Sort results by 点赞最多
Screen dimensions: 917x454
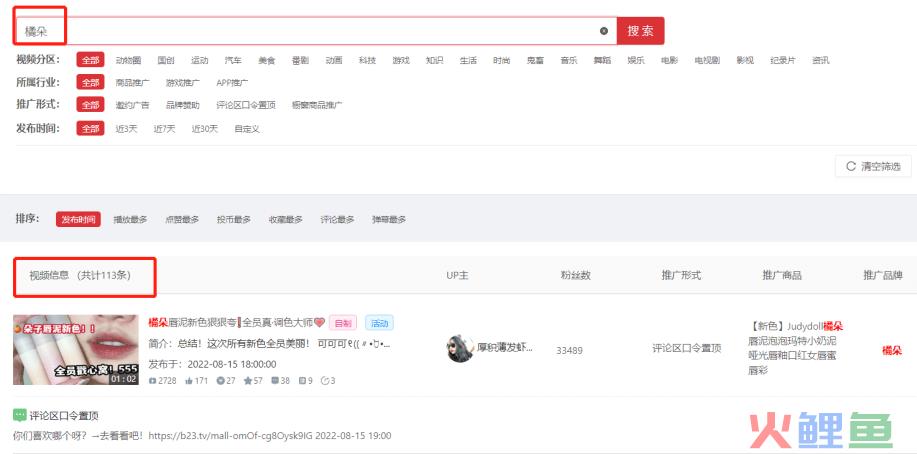[x=182, y=219]
